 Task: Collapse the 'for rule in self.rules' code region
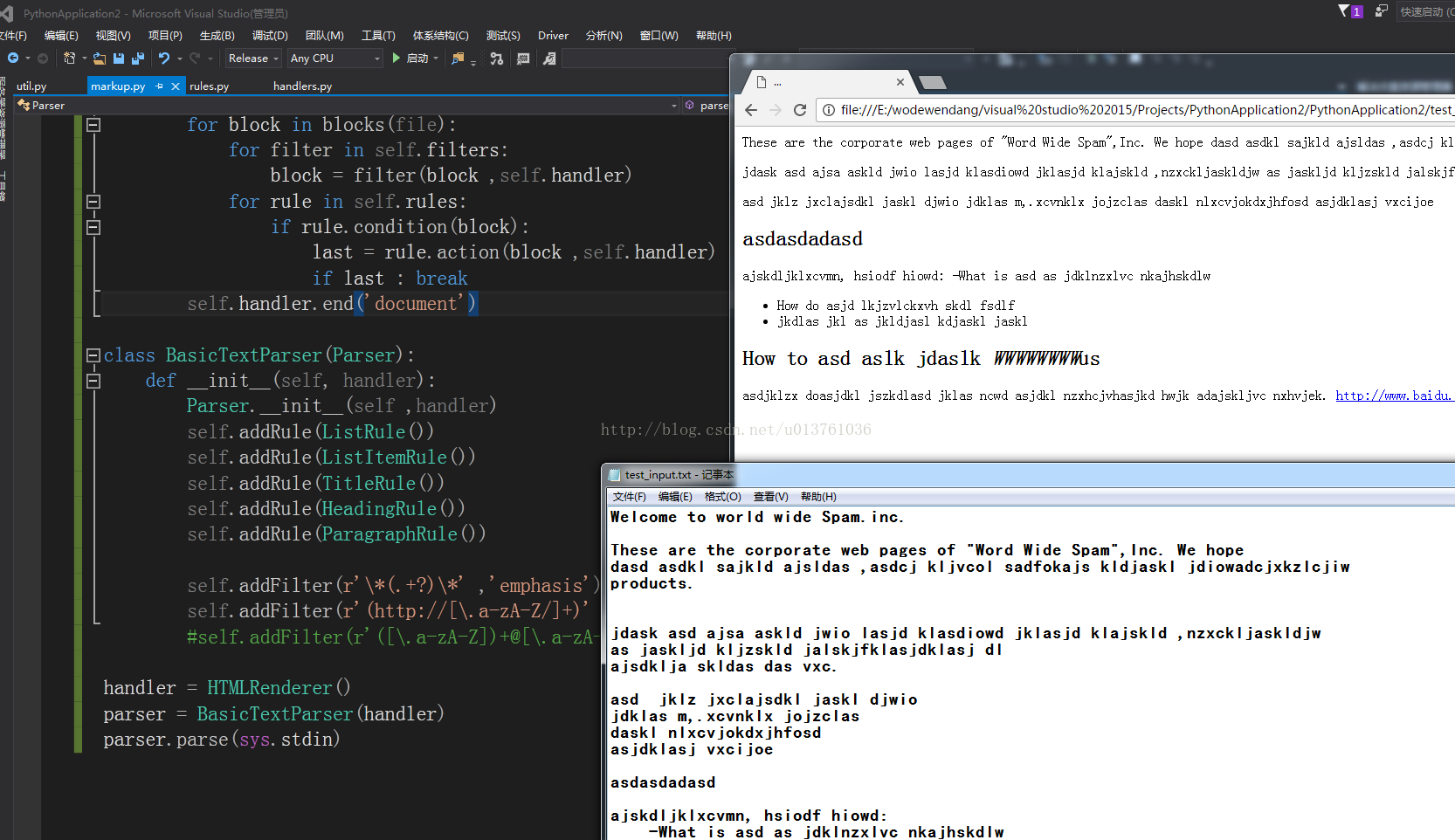93,202
